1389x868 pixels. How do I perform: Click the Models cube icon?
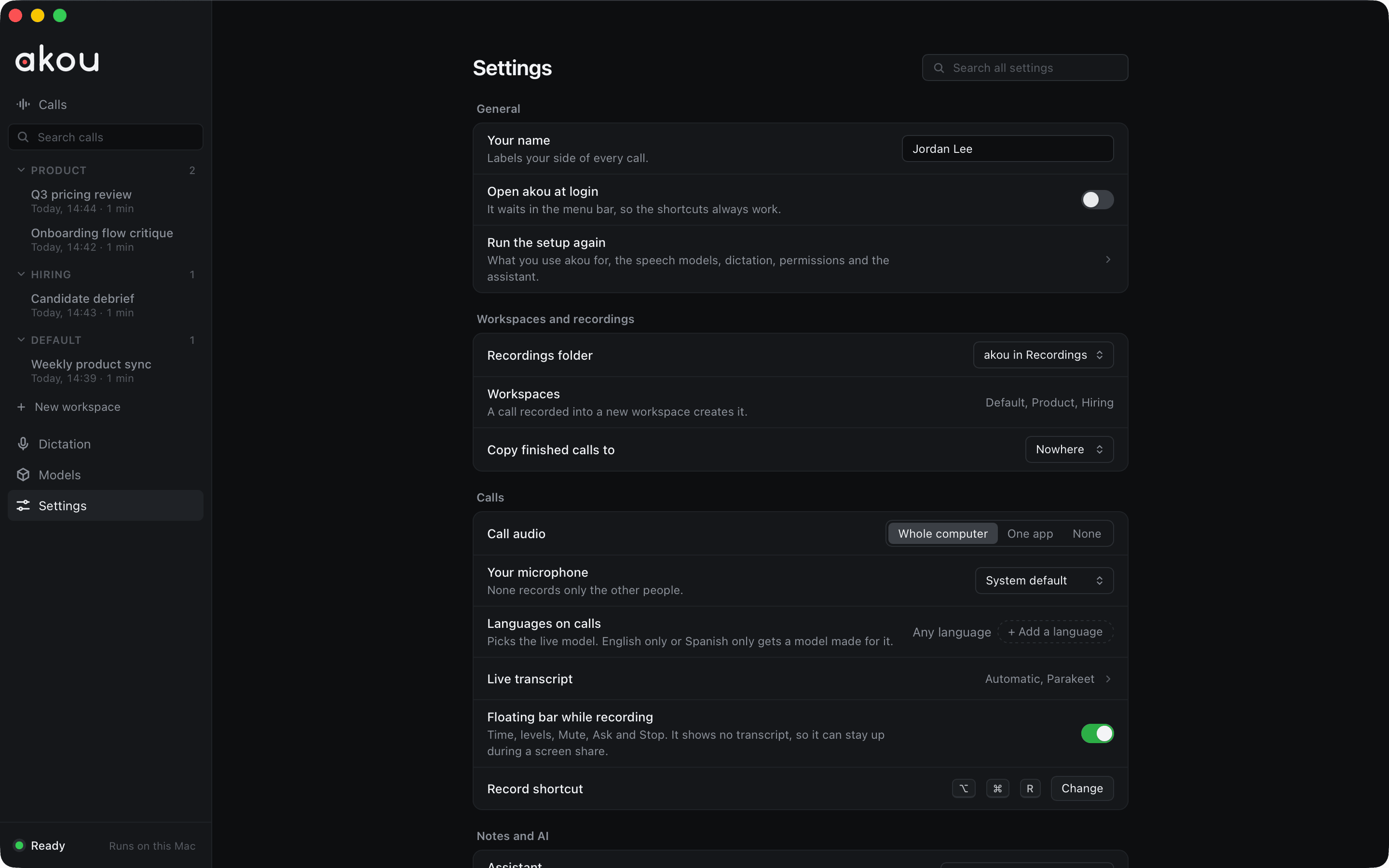click(x=23, y=475)
